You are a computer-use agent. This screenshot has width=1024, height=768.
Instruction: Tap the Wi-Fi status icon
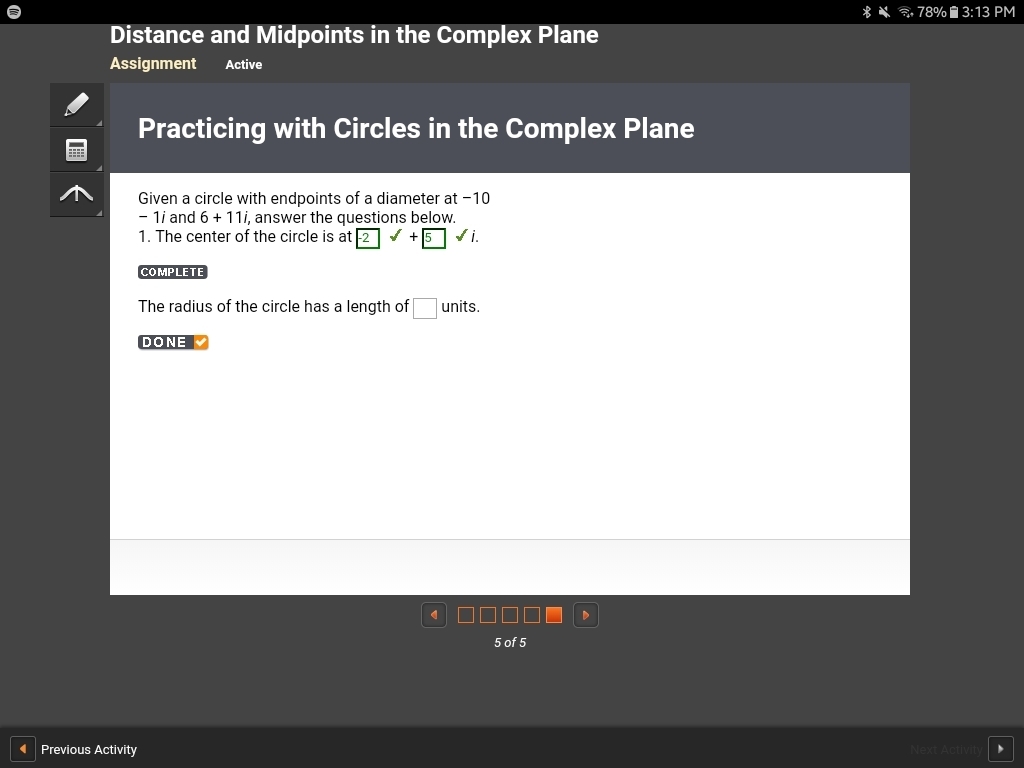905,12
